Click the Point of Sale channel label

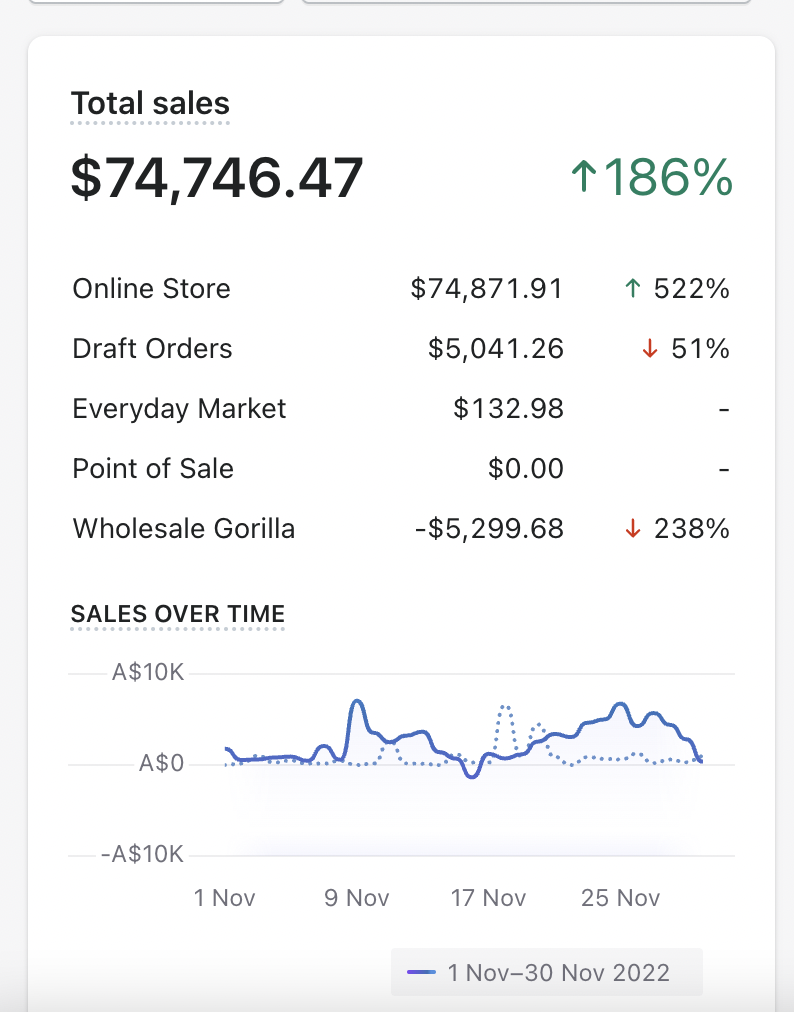click(154, 469)
